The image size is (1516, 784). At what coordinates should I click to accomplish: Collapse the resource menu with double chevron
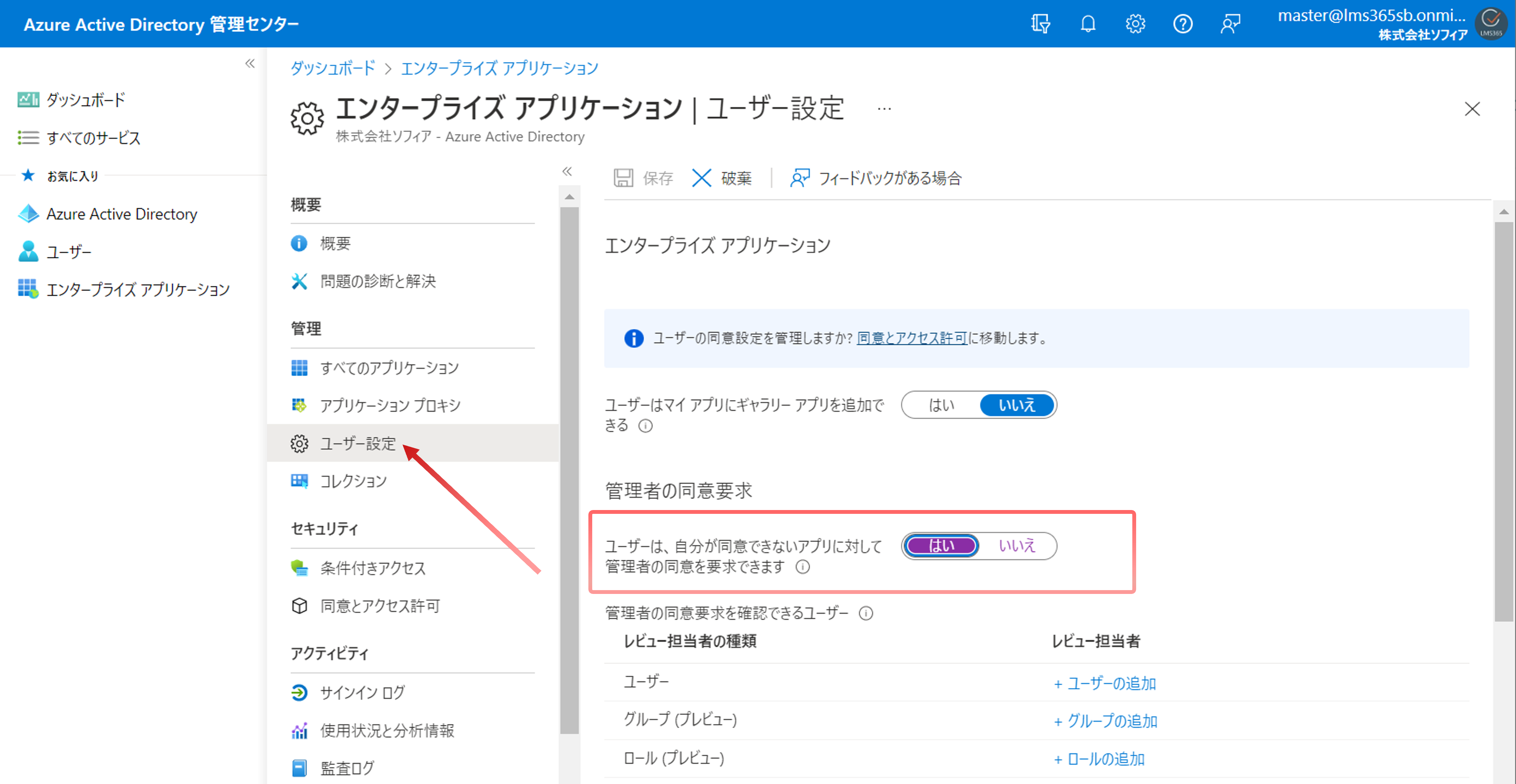click(567, 171)
